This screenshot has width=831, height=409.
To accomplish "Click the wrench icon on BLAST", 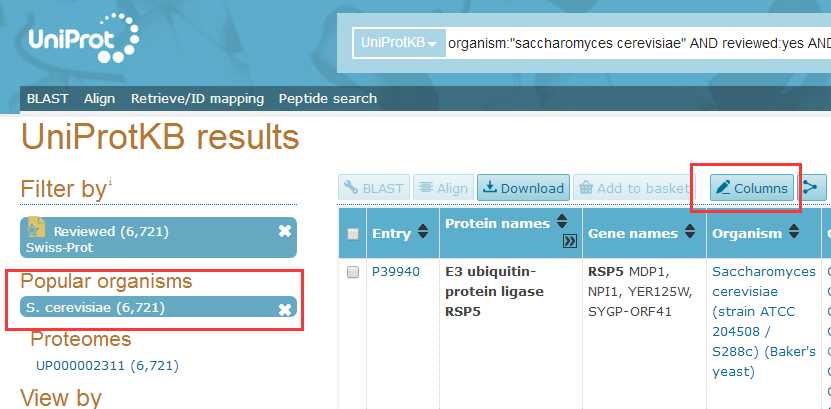I will pyautogui.click(x=351, y=187).
